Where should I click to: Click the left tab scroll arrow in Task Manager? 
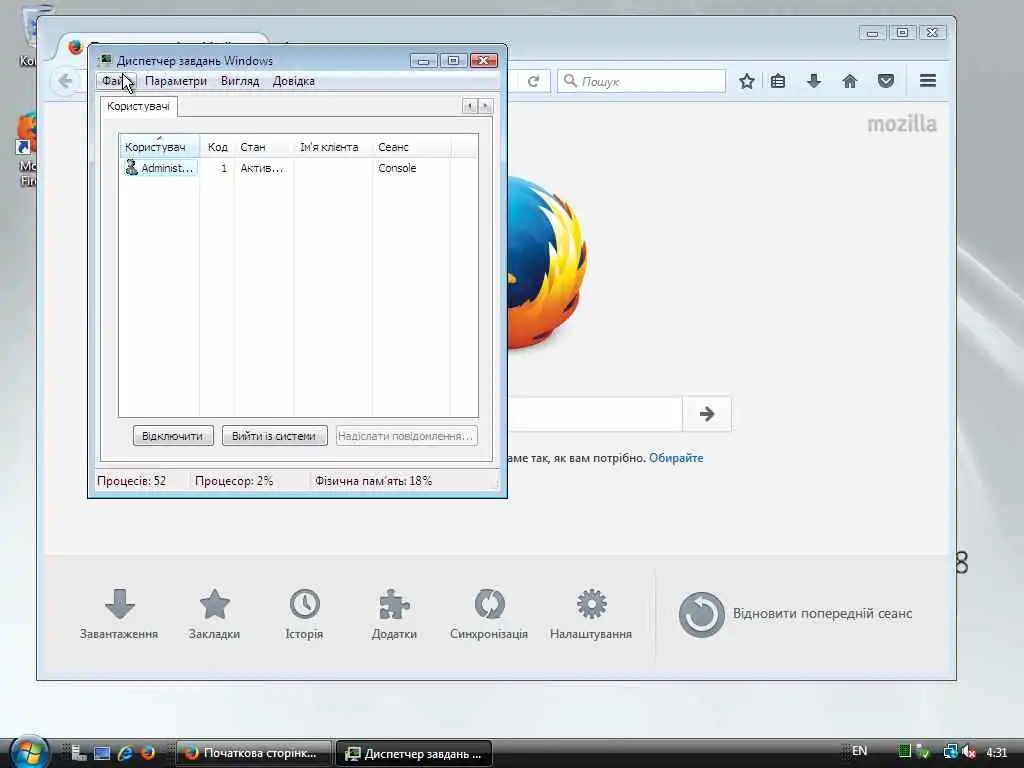469,106
